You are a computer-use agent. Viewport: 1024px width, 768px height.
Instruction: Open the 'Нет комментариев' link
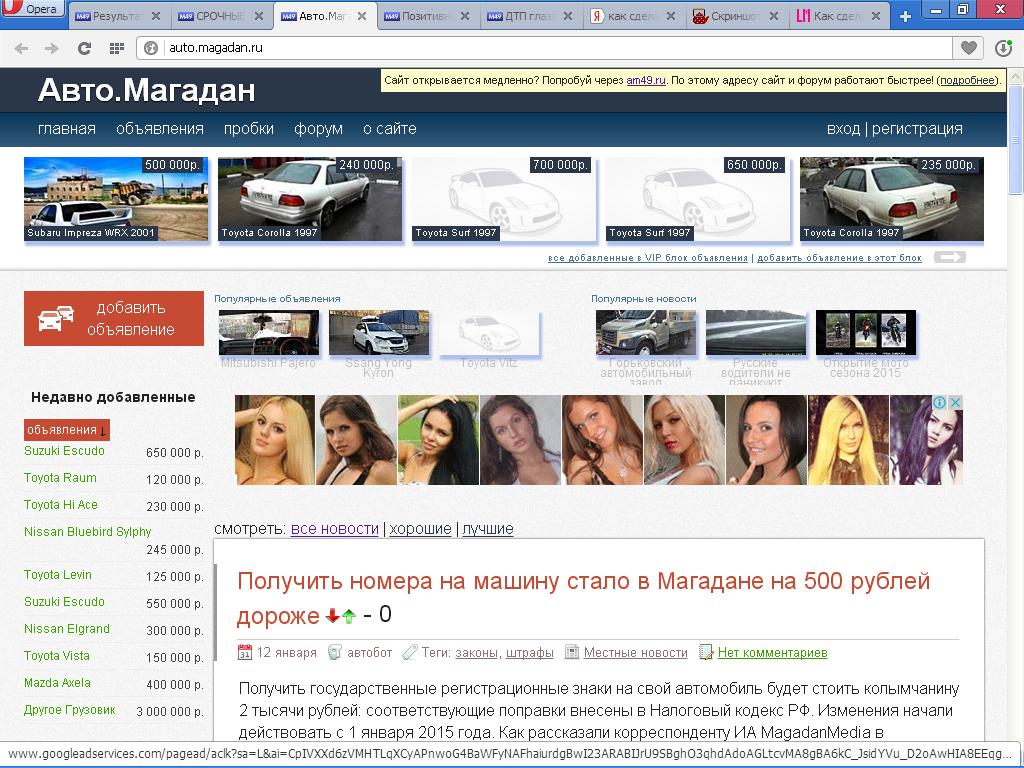(x=772, y=653)
